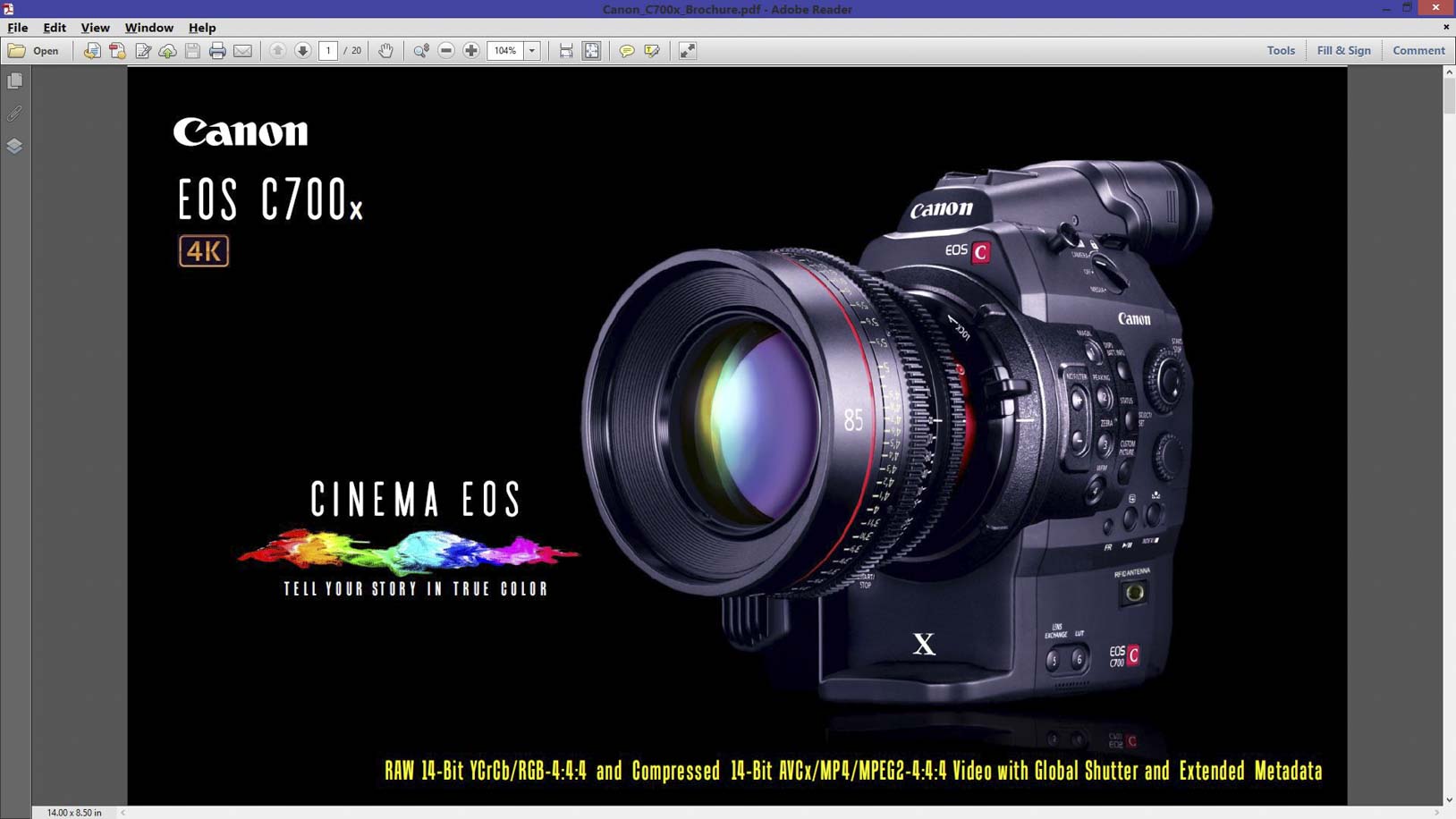1456x819 pixels.
Task: Open the File menu
Action: (x=18, y=28)
